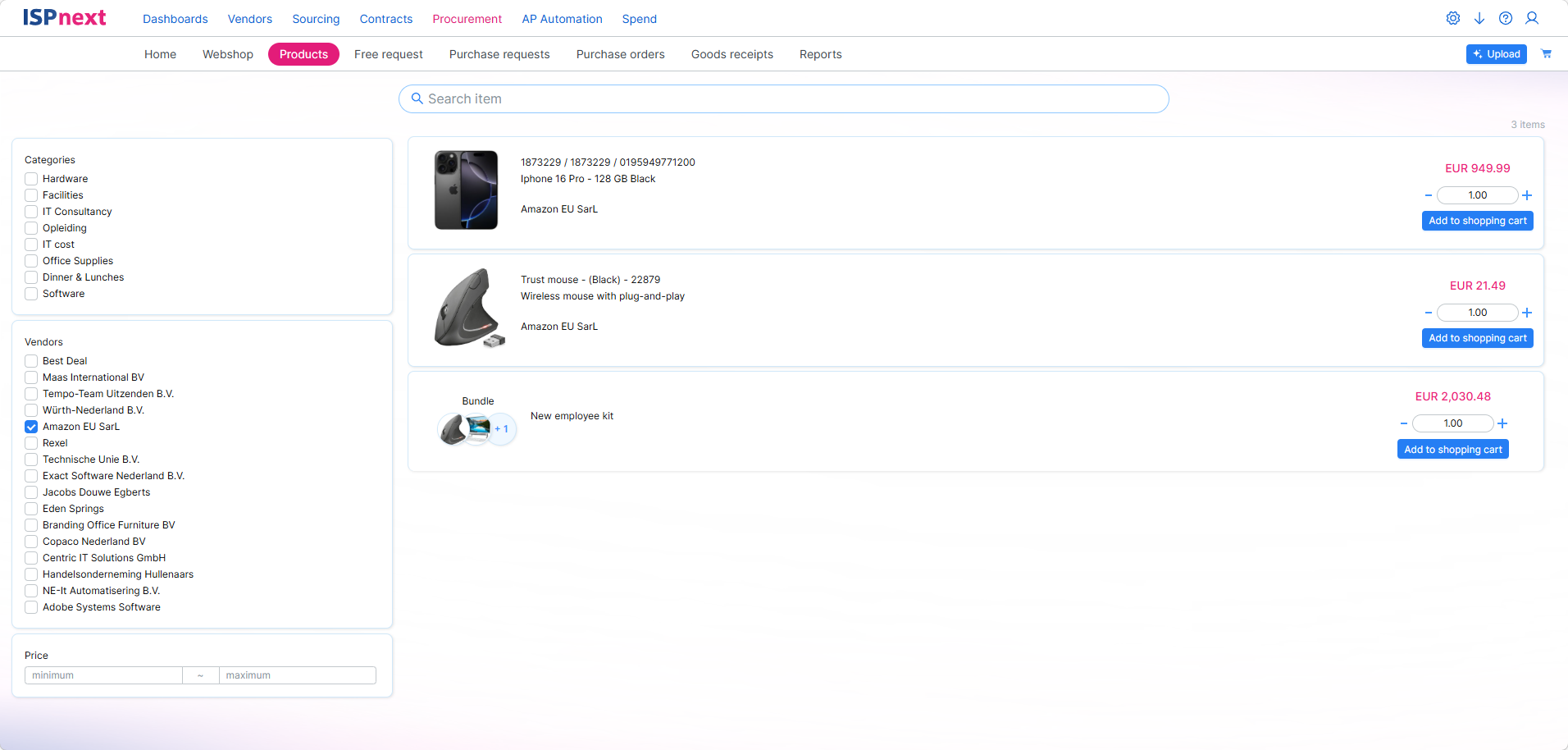Check the Opleiding category
Image resolution: width=1568 pixels, height=750 pixels.
click(x=31, y=228)
